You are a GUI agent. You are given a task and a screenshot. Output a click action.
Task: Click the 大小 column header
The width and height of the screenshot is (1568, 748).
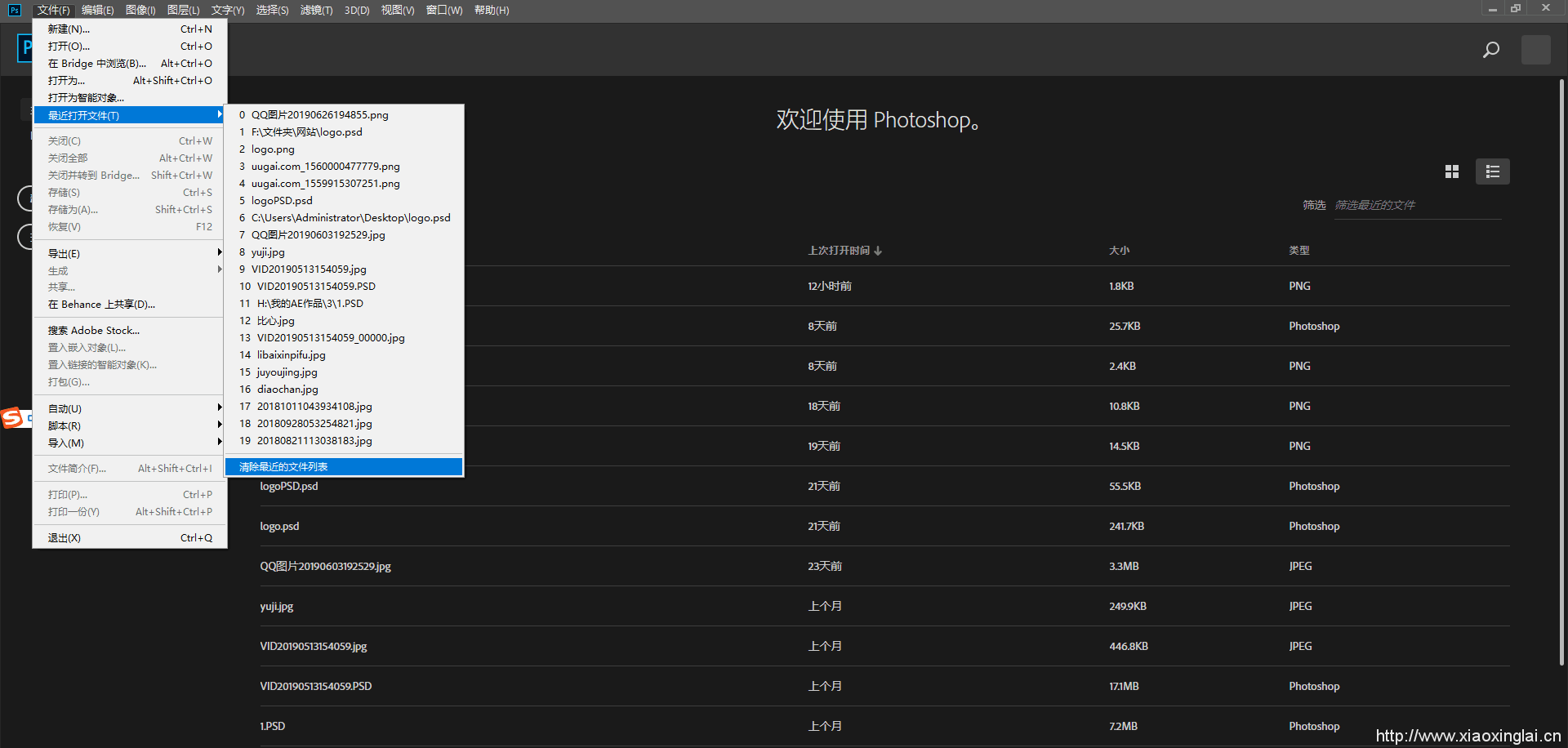tap(1119, 251)
